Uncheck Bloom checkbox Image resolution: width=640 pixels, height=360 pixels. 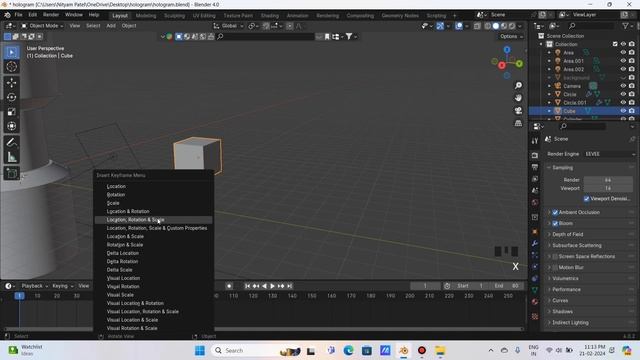[x=555, y=223]
